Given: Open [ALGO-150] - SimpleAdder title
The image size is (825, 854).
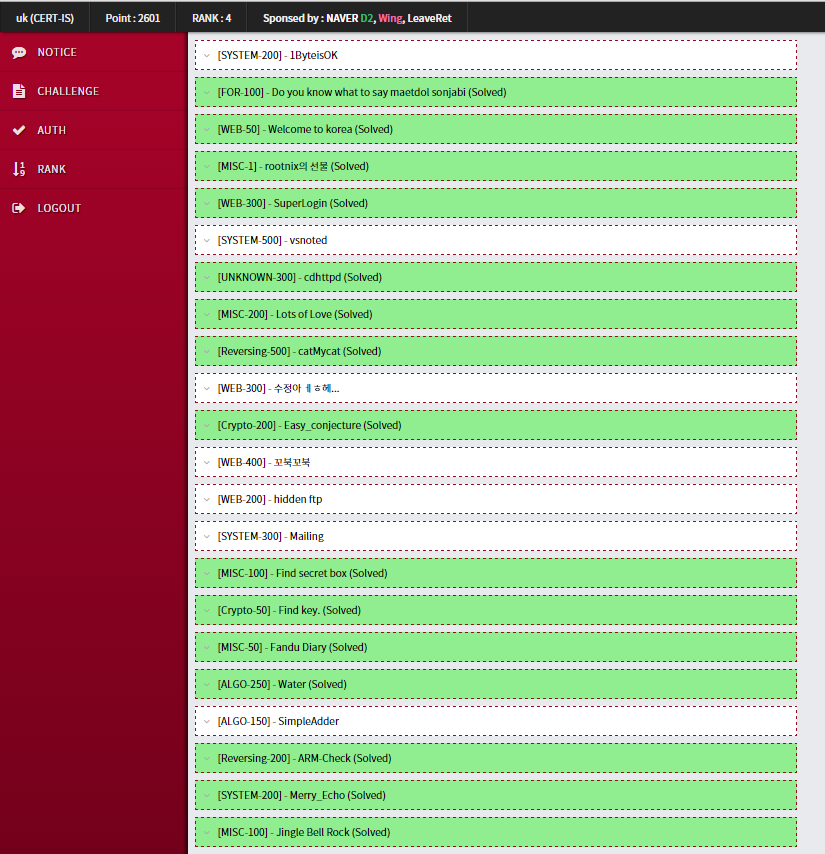Looking at the screenshot, I should [278, 722].
